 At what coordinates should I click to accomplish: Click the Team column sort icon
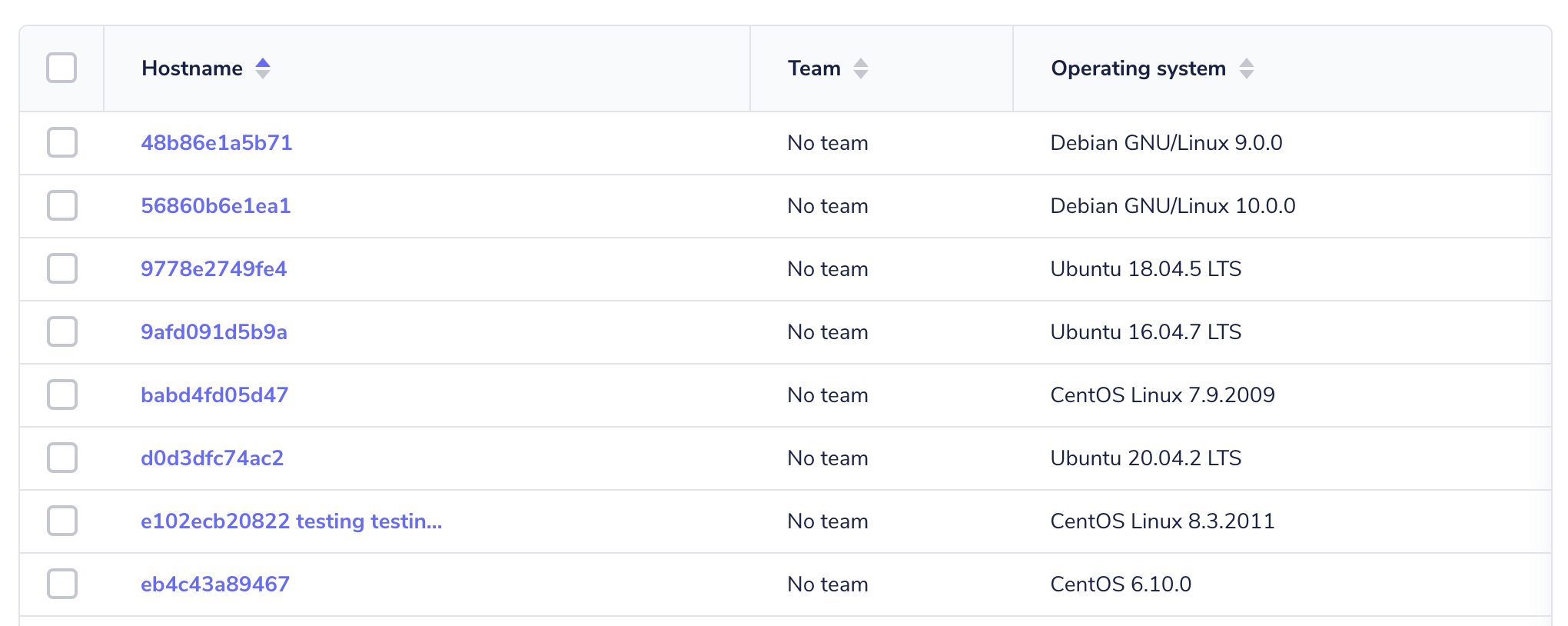click(x=861, y=68)
